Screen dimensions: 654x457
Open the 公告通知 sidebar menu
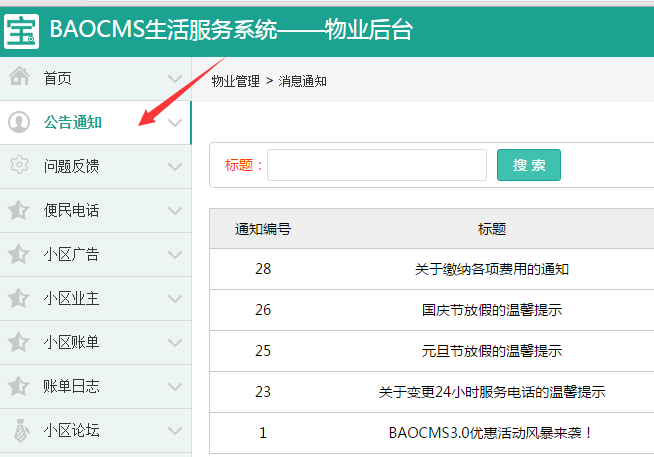click(x=96, y=123)
